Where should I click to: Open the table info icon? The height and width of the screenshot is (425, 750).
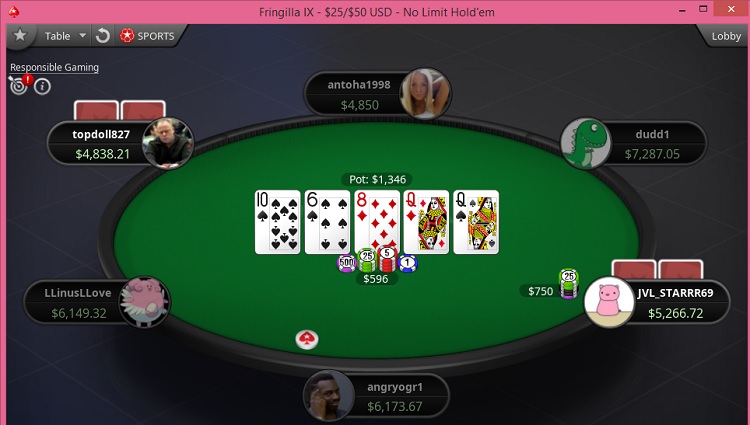(x=43, y=87)
